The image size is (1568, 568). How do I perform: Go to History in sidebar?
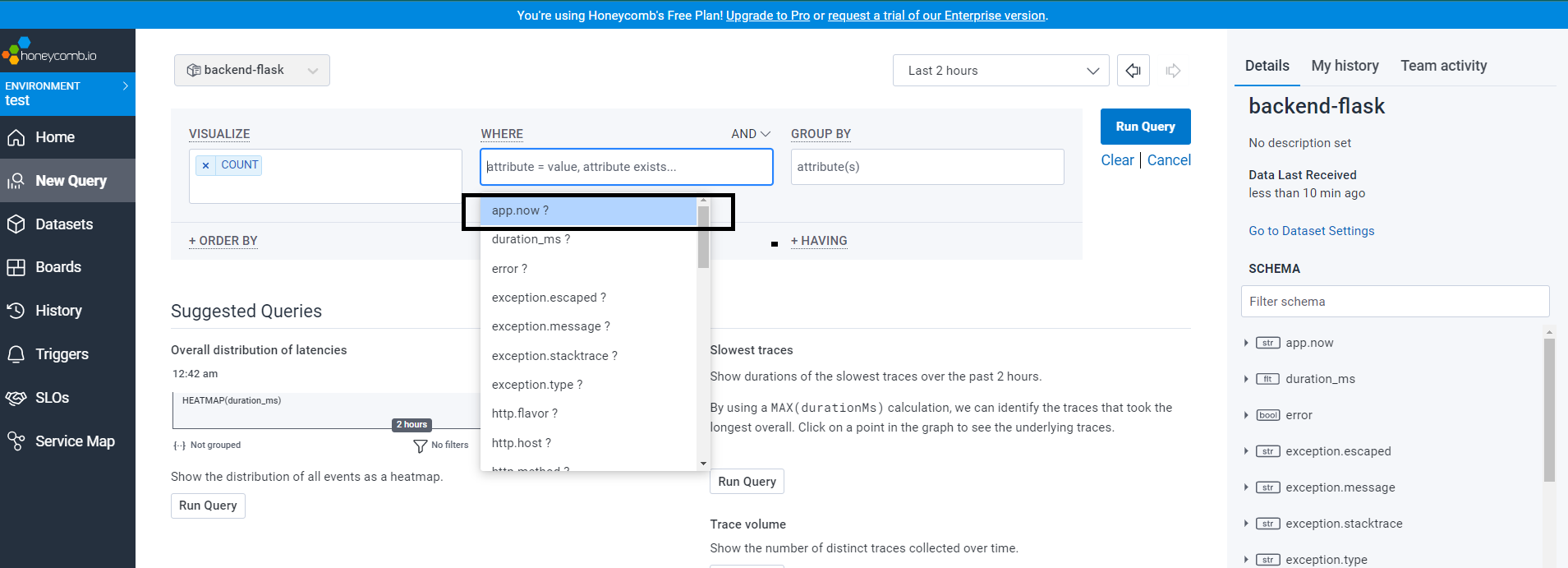tap(67, 311)
